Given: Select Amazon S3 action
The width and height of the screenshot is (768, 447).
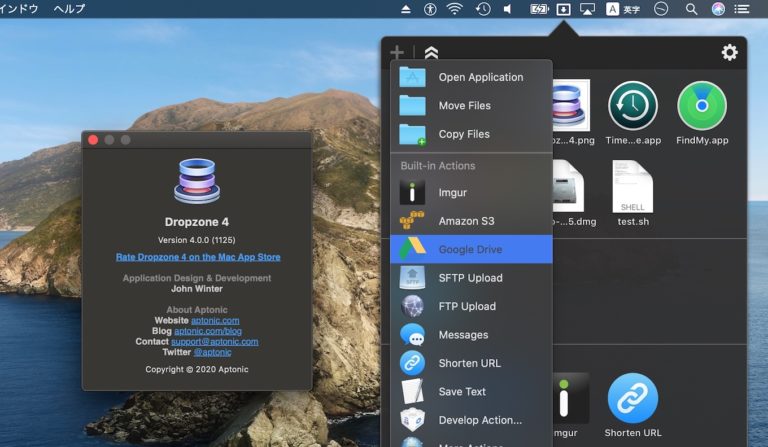Looking at the screenshot, I should [466, 221].
